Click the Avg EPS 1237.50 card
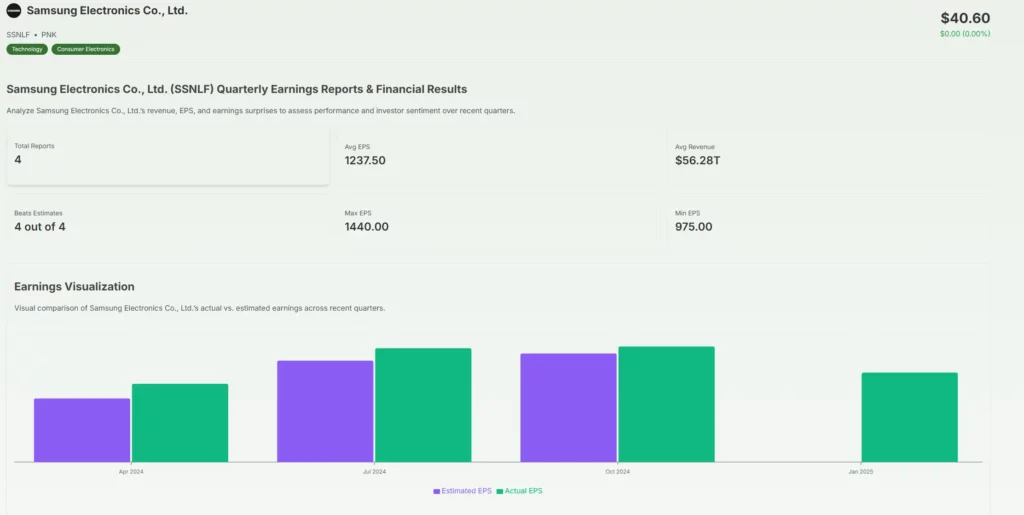 tap(498, 156)
